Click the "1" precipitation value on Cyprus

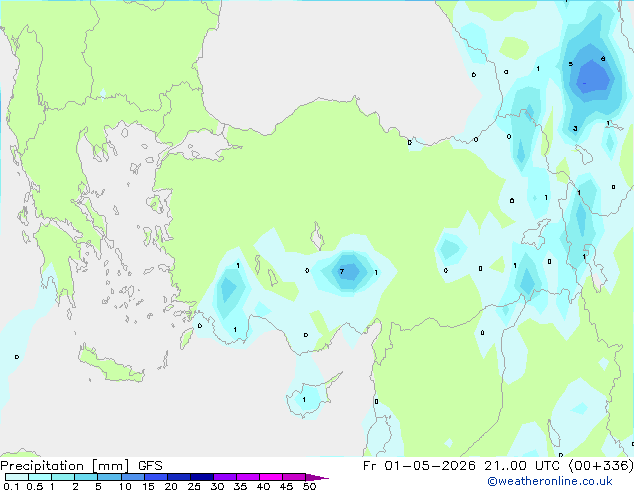tap(304, 400)
